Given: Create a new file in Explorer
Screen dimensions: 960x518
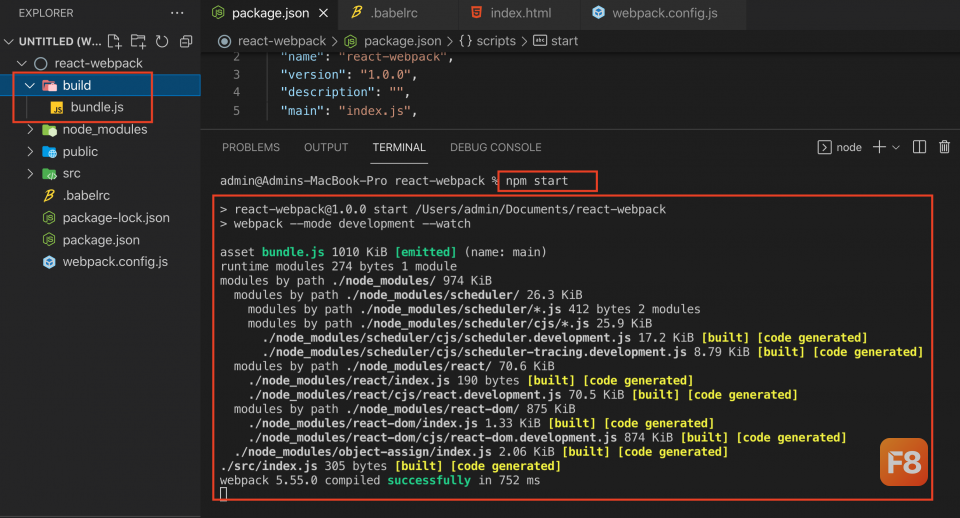Looking at the screenshot, I should pyautogui.click(x=114, y=41).
